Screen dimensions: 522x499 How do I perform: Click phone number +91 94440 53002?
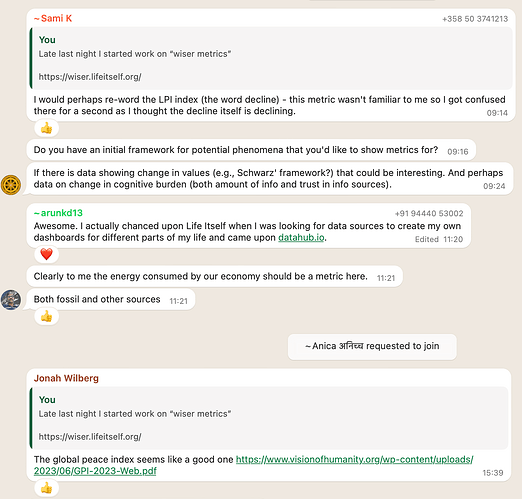click(x=429, y=213)
